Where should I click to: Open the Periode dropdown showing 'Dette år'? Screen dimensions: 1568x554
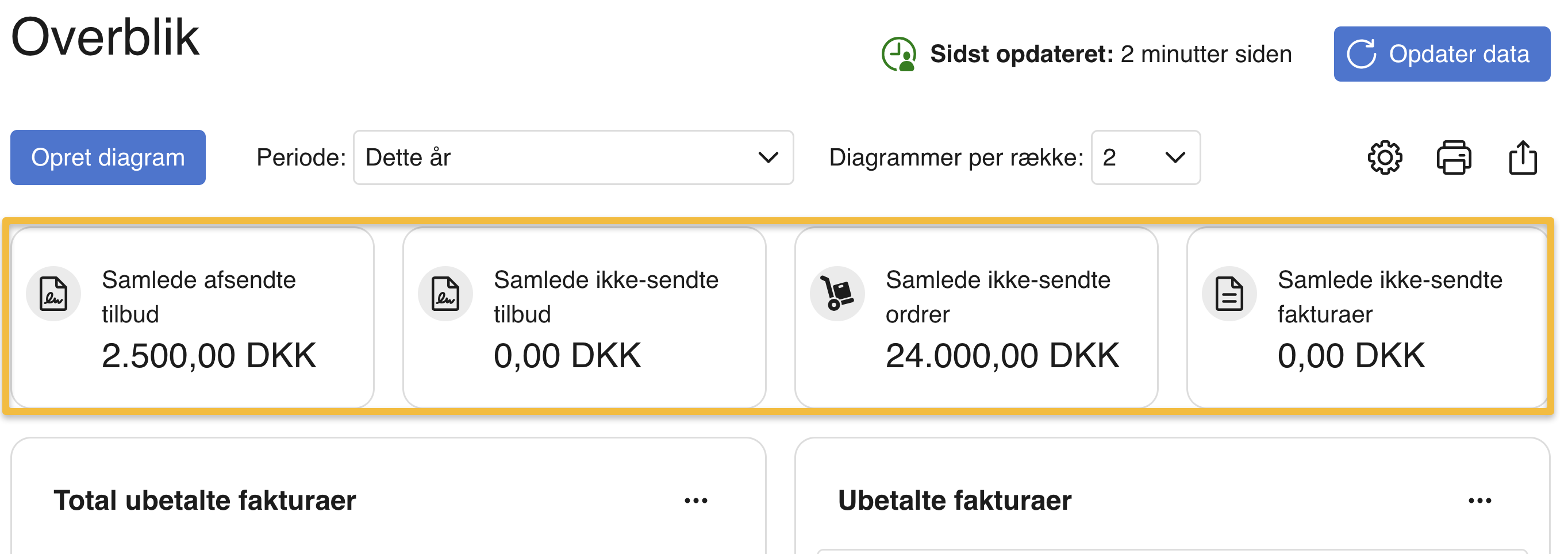pyautogui.click(x=573, y=157)
